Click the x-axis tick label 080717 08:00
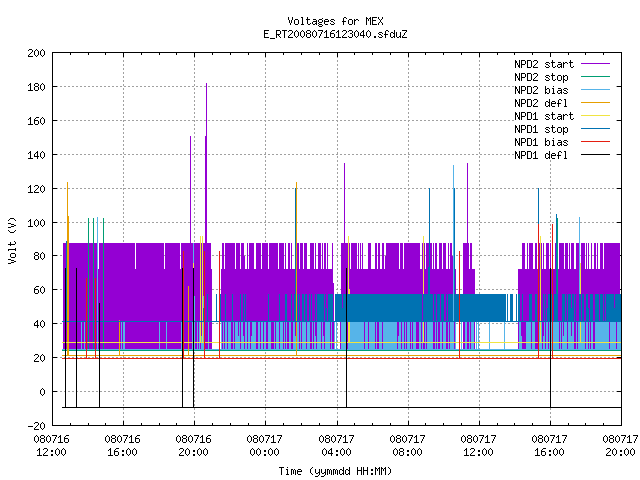Image resolution: width=640 pixels, height=480 pixels. click(x=407, y=446)
